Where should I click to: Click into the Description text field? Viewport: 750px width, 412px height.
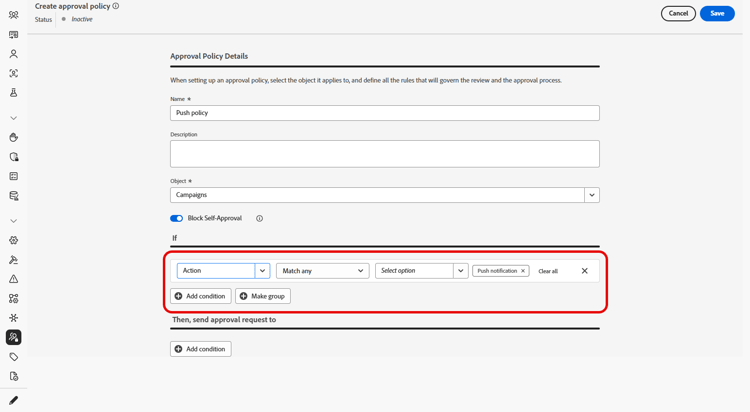click(x=385, y=153)
